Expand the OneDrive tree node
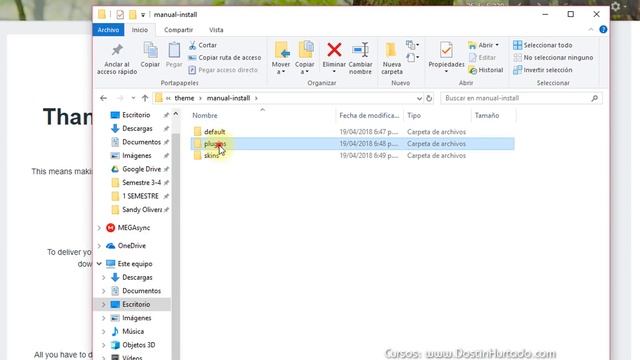 [99, 246]
